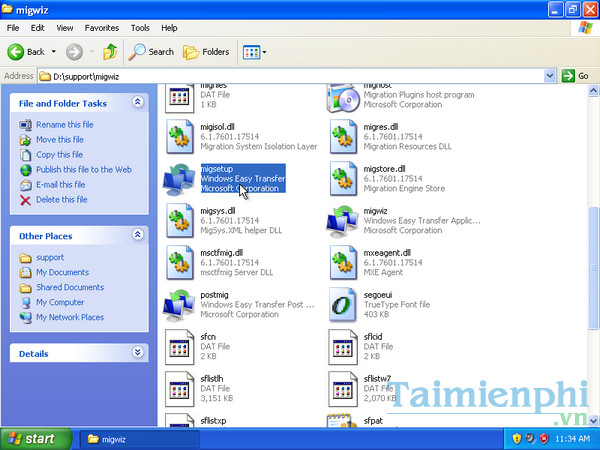Open Search from the toolbar

click(151, 52)
